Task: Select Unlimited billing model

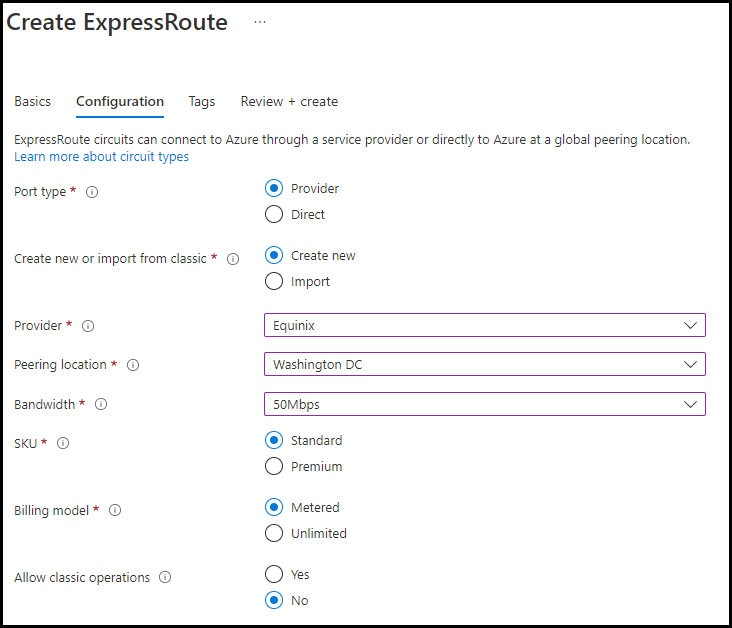Action: click(x=274, y=533)
